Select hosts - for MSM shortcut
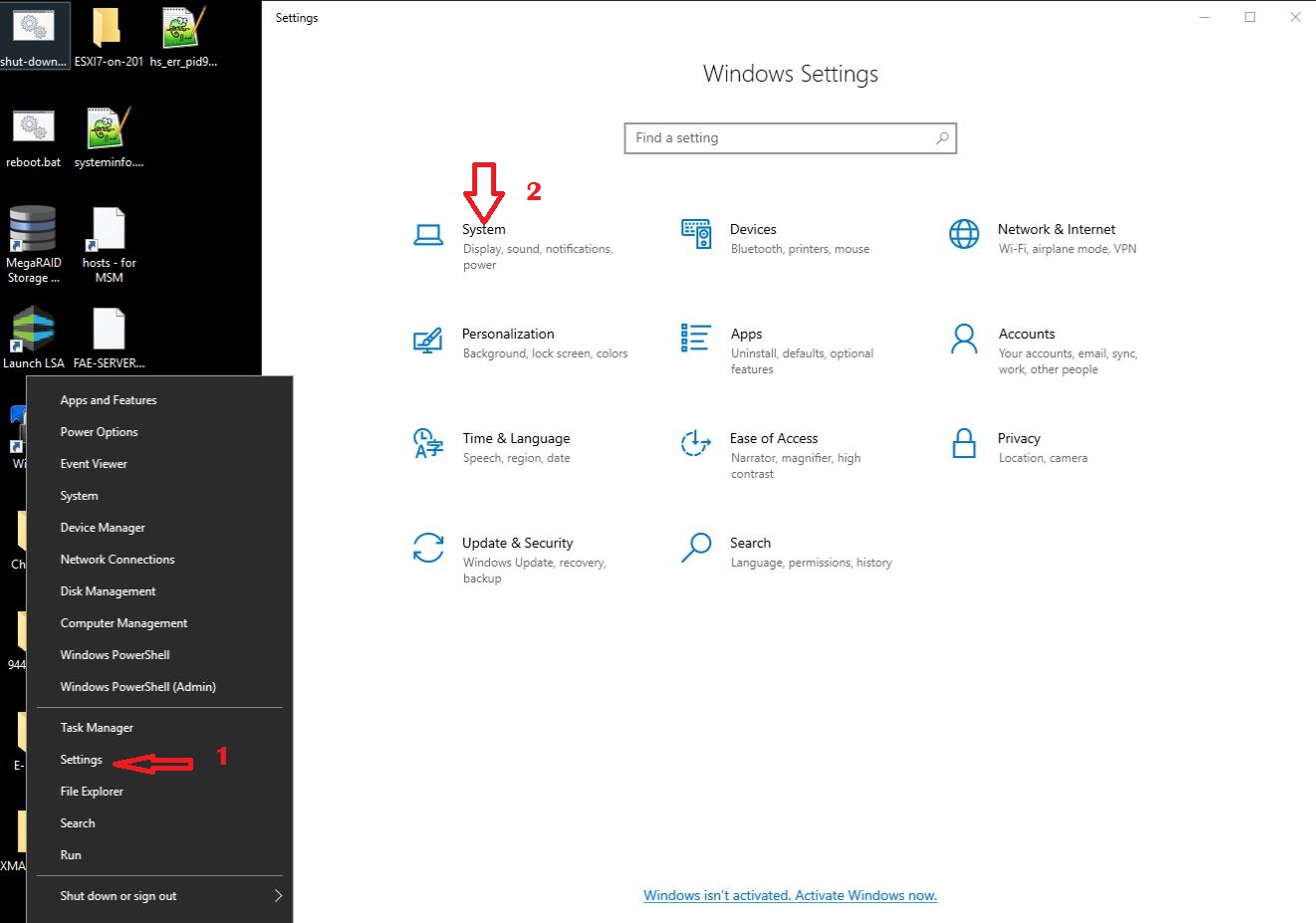Screen dimensions: 1316x923 coord(108,228)
